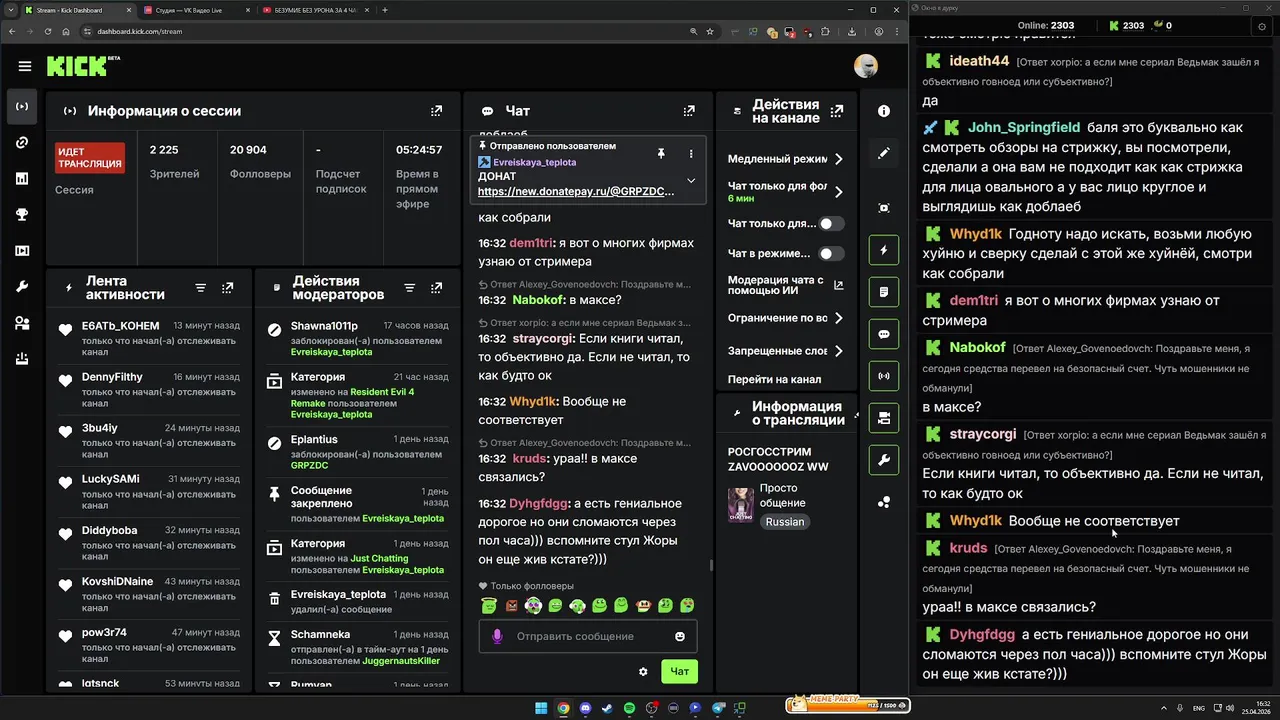
Task: Open the emoji picker in message box
Action: tap(680, 637)
